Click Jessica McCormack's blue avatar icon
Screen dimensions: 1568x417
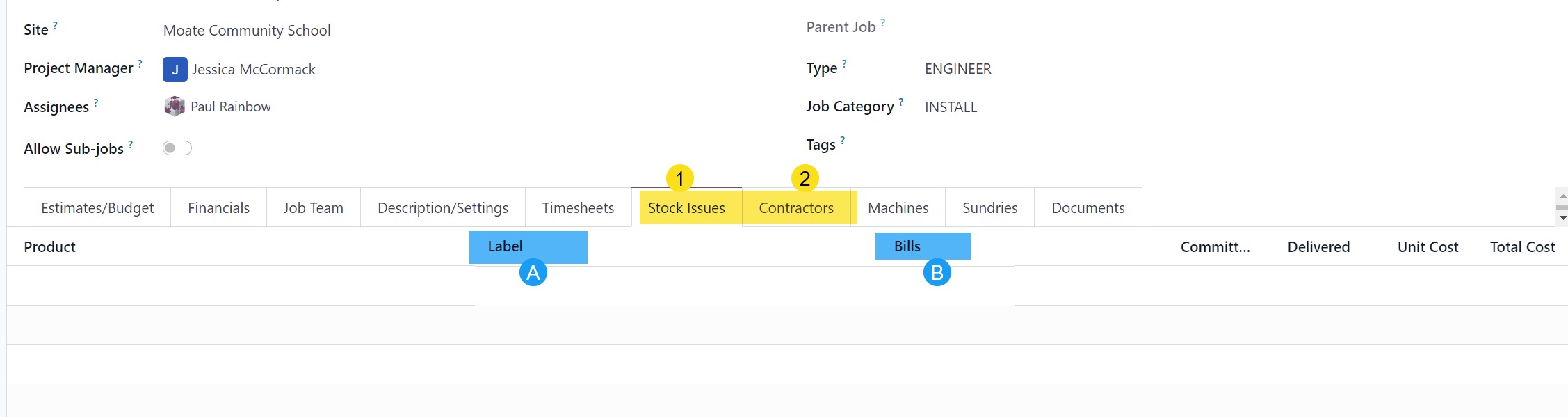[x=175, y=70]
